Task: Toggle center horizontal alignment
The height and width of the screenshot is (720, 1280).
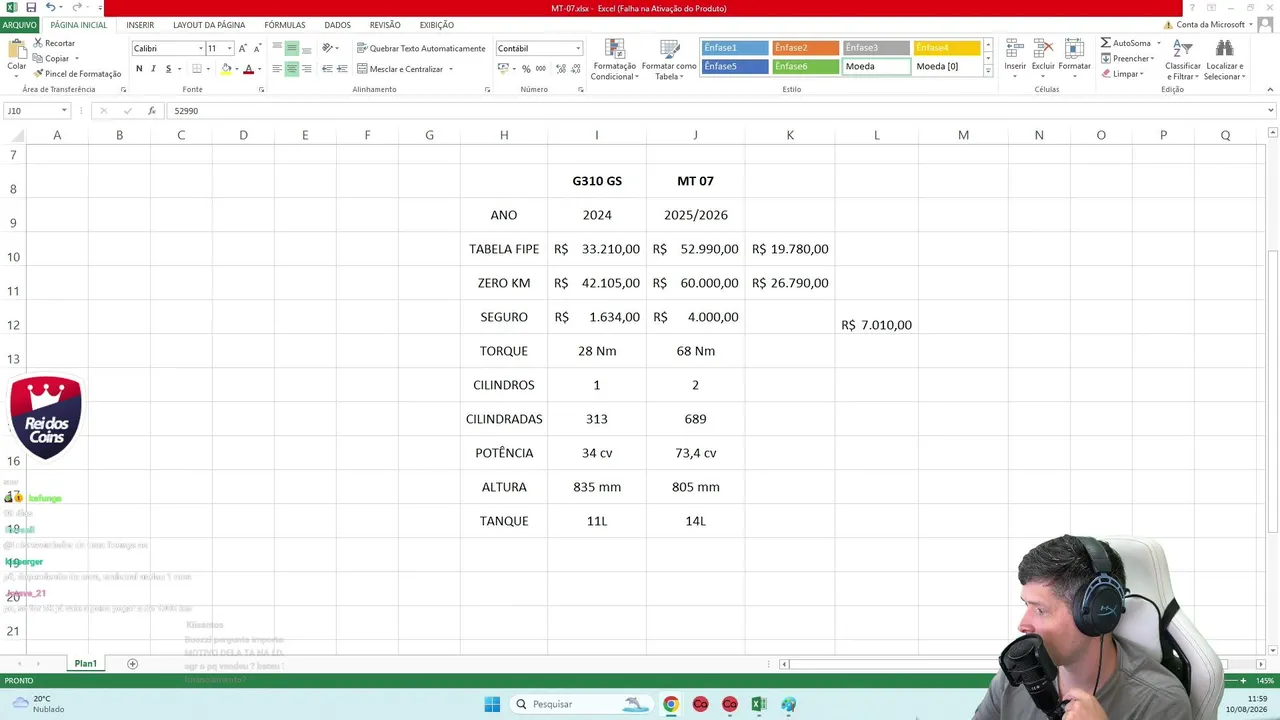Action: (292, 69)
